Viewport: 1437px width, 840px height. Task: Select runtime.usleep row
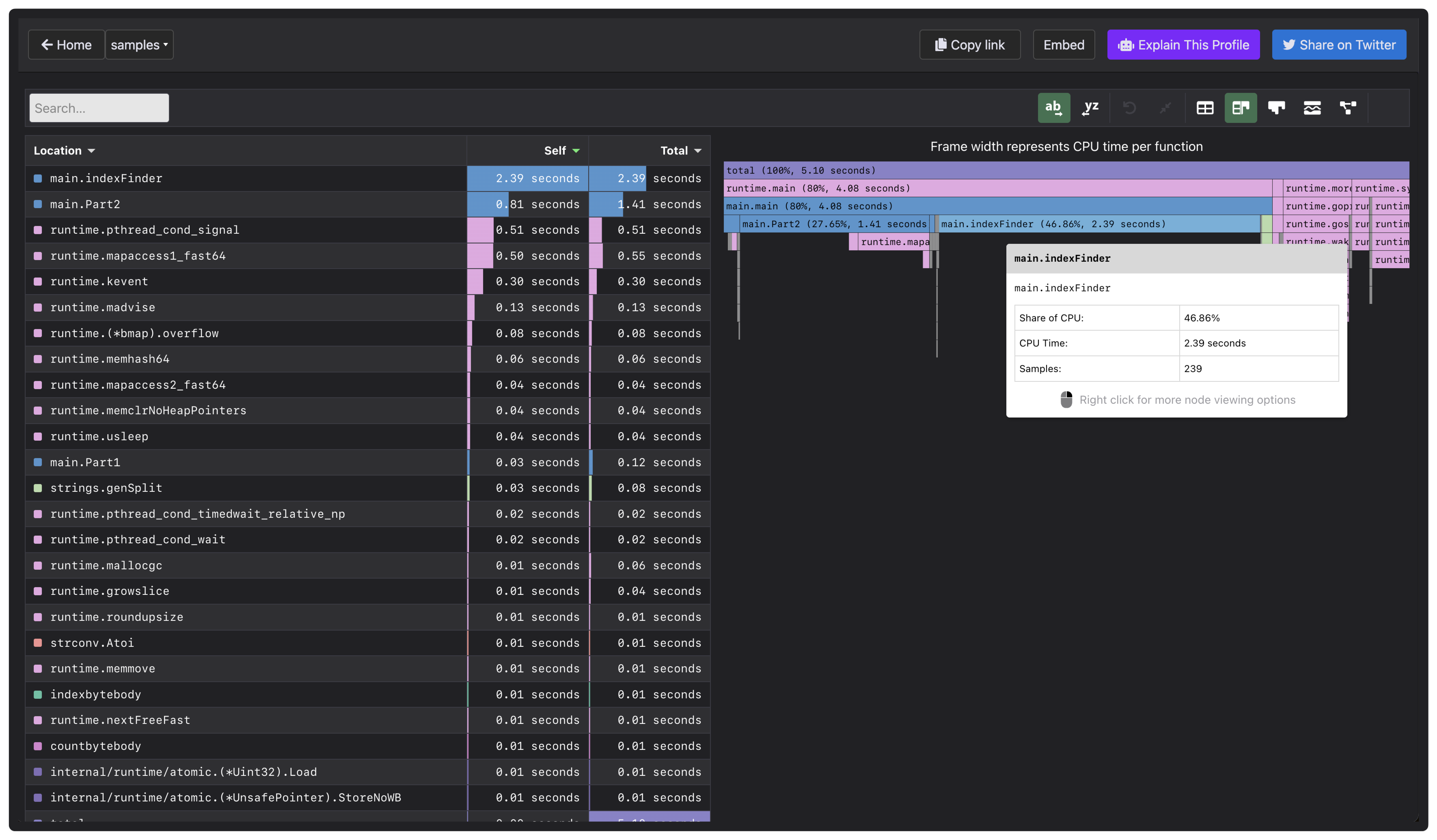368,437
